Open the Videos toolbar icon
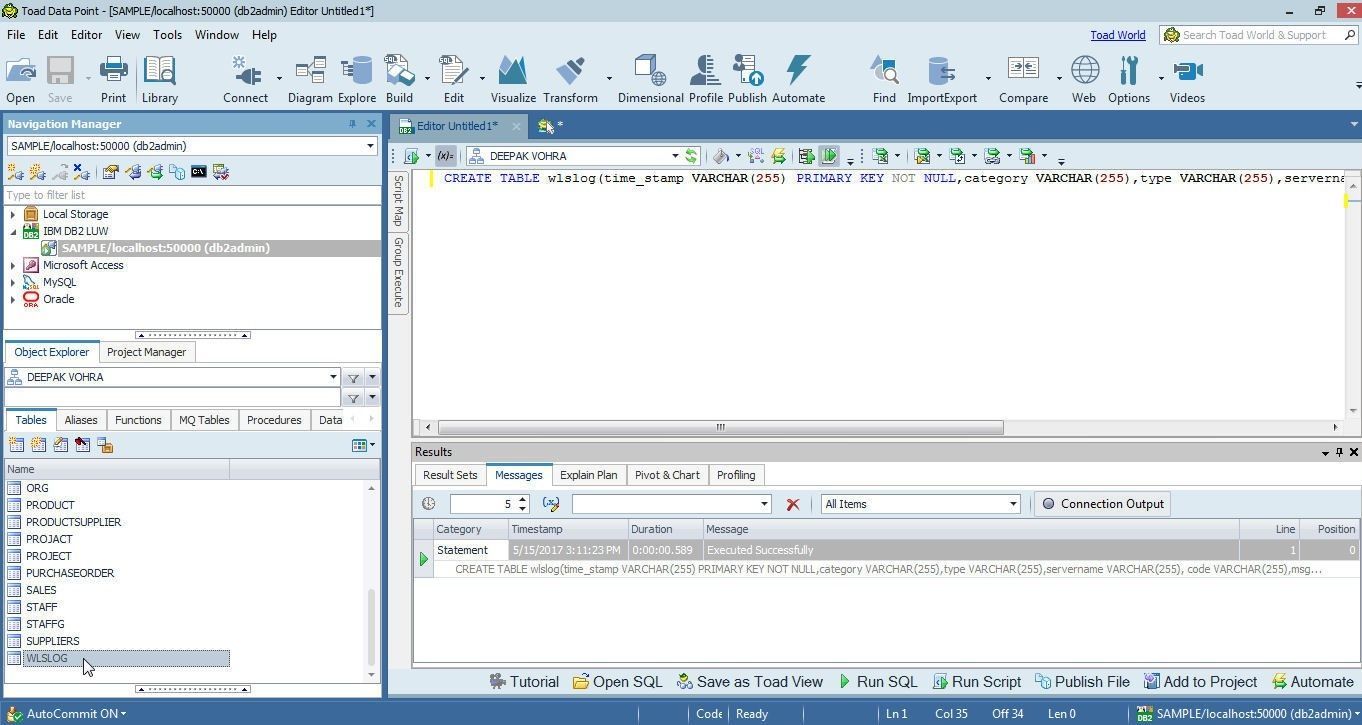The width and height of the screenshot is (1362, 725). 1187,80
